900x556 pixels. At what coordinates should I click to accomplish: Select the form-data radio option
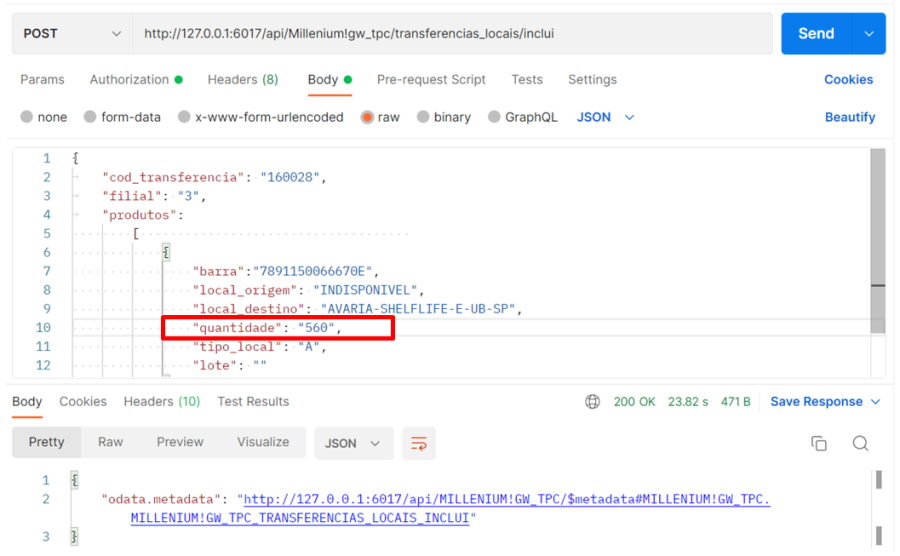point(90,117)
